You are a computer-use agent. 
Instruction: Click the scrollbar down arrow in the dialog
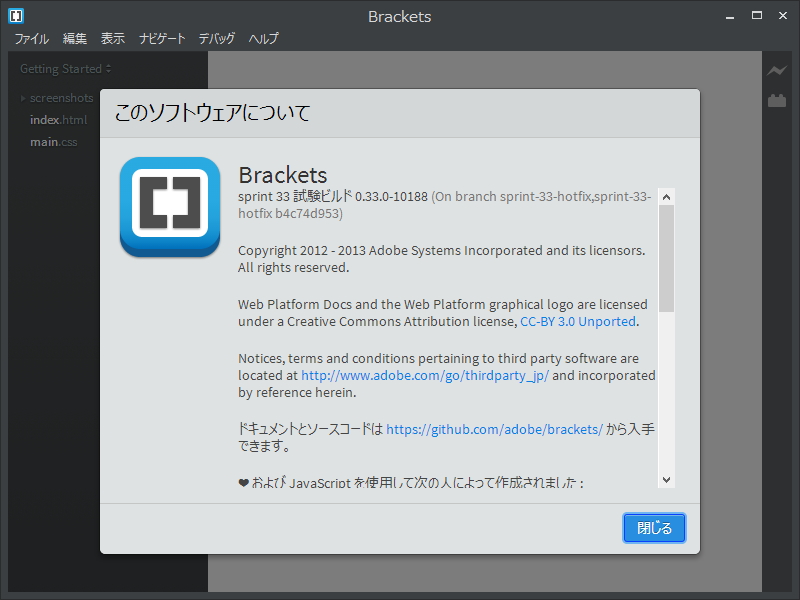pos(667,479)
